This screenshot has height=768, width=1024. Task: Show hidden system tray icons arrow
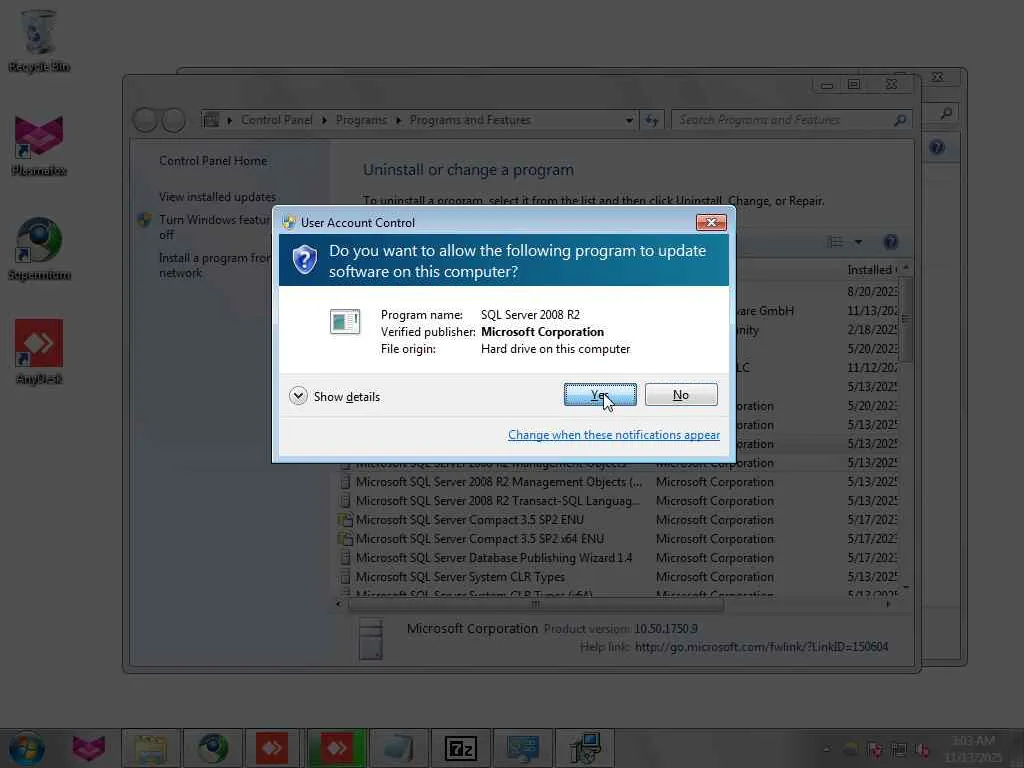[826, 750]
